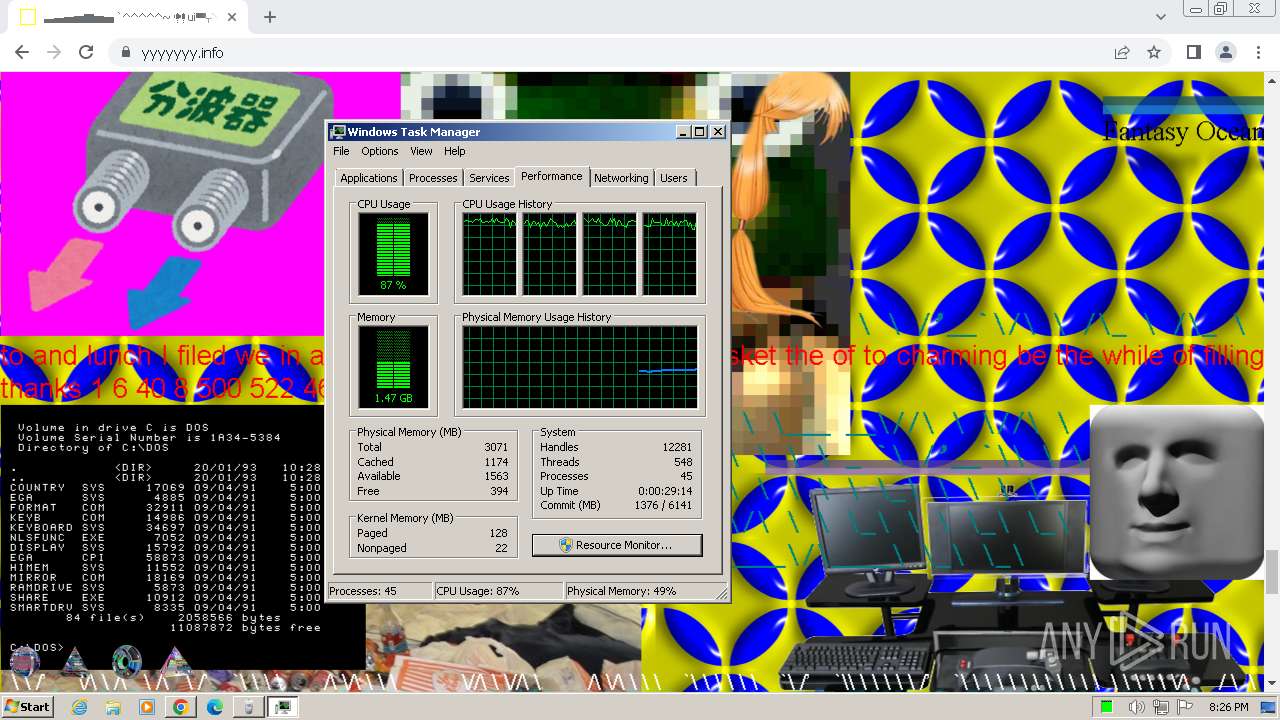This screenshot has width=1280, height=720.
Task: Click the Physical Memory Usage History graph
Action: click(x=580, y=367)
